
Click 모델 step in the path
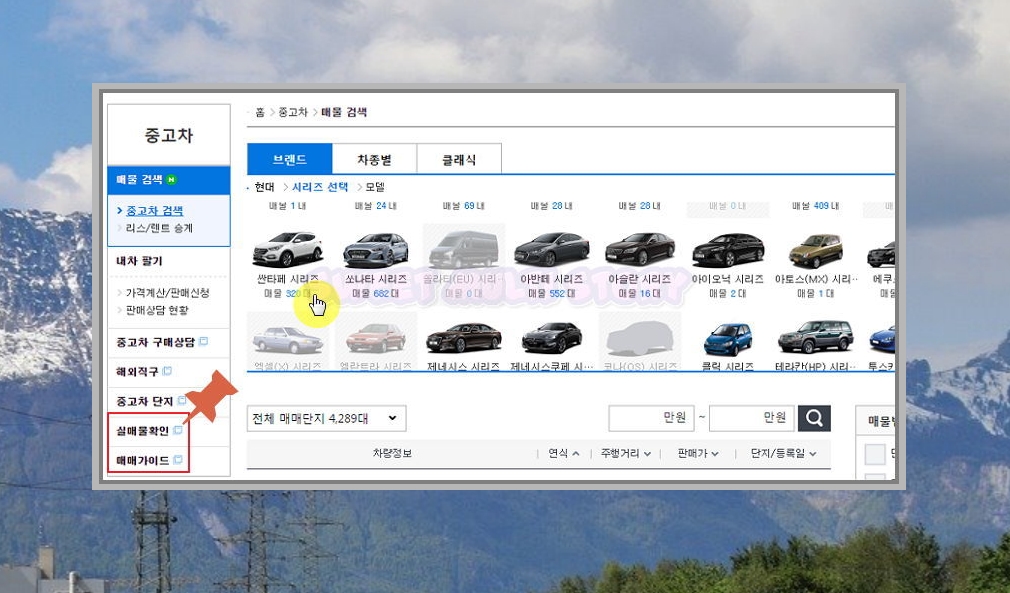point(375,187)
